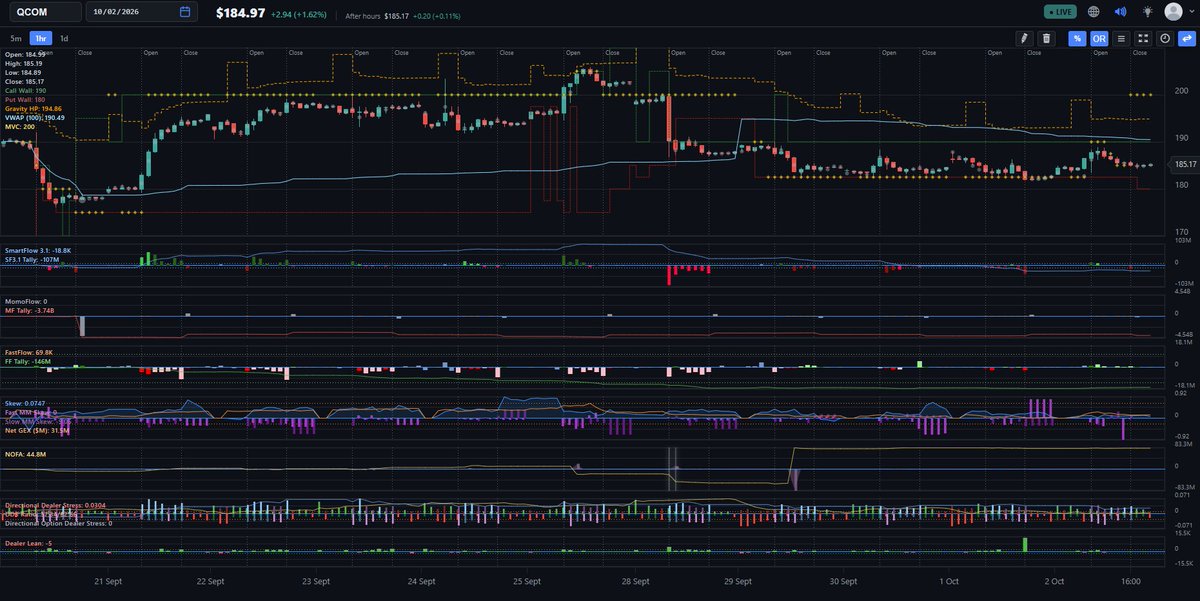Click the 25 Sept date axis label

pyautogui.click(x=528, y=581)
